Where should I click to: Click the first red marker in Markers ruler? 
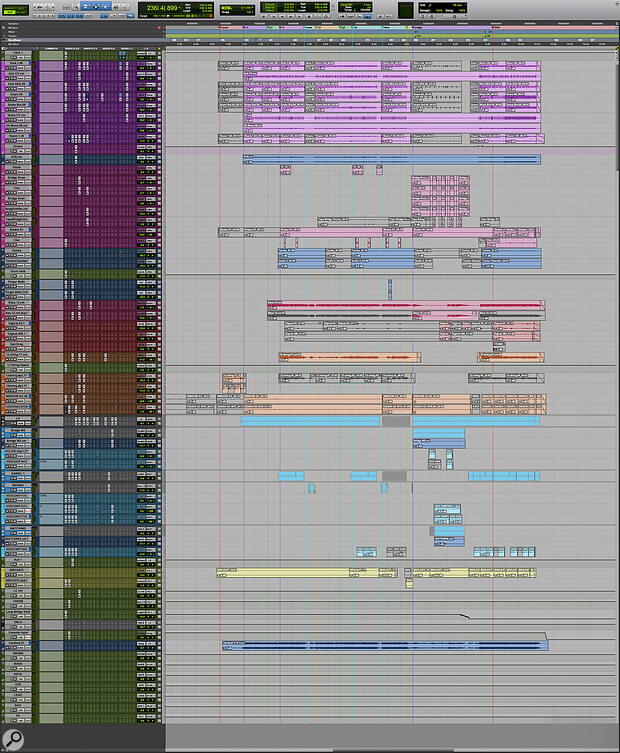tap(219, 27)
